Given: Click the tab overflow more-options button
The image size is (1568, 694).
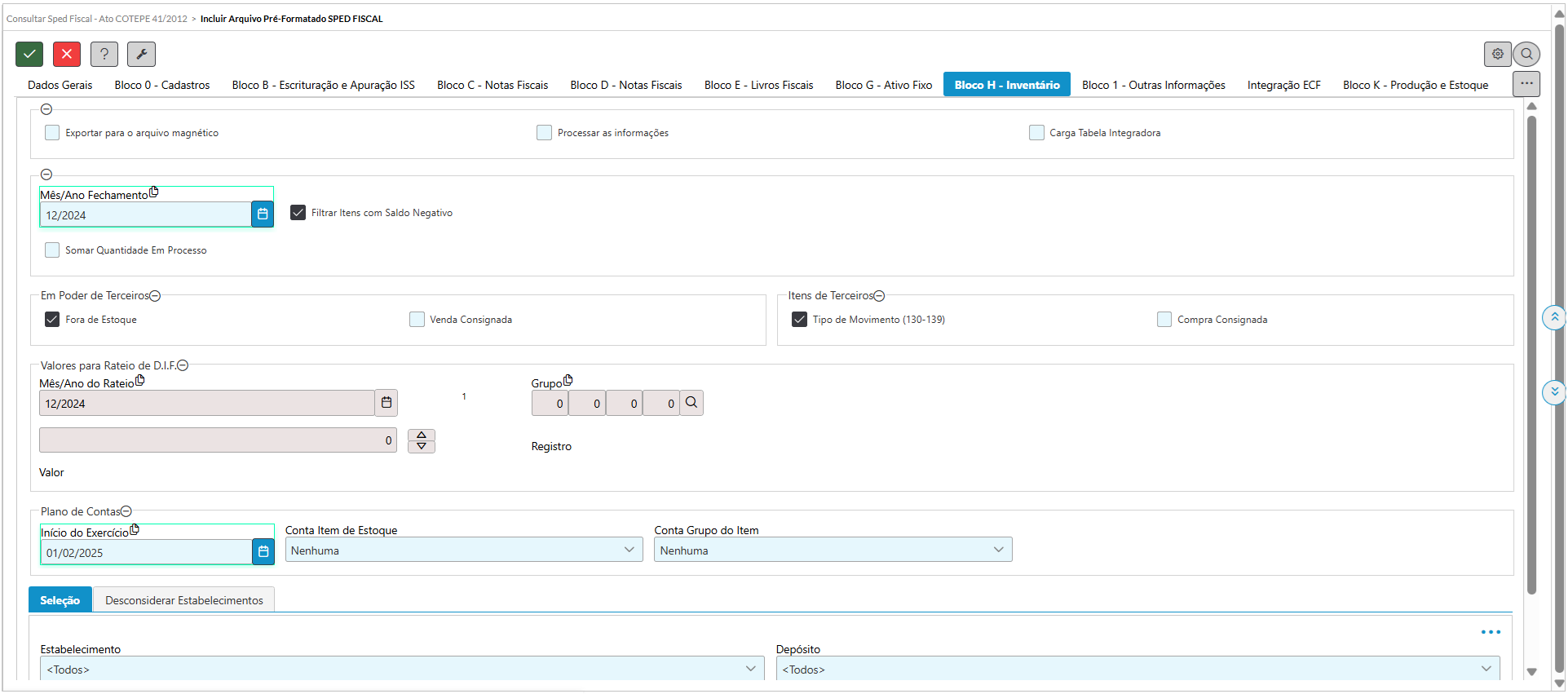Looking at the screenshot, I should click(x=1526, y=83).
